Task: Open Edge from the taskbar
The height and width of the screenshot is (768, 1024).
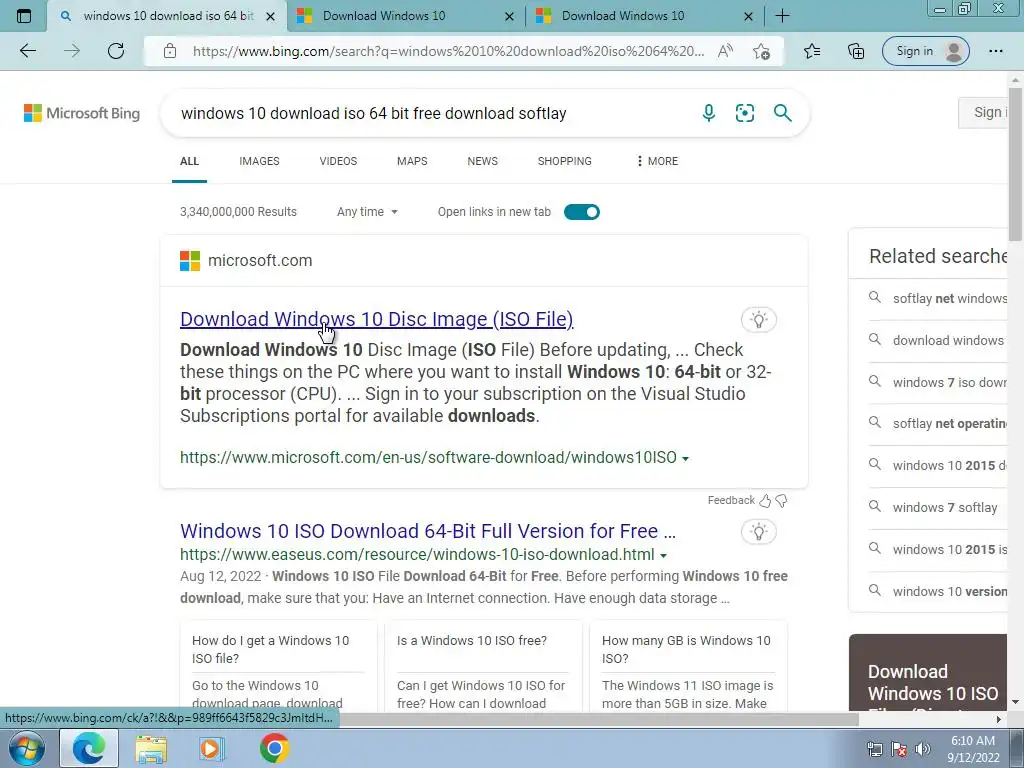Action: click(x=89, y=748)
